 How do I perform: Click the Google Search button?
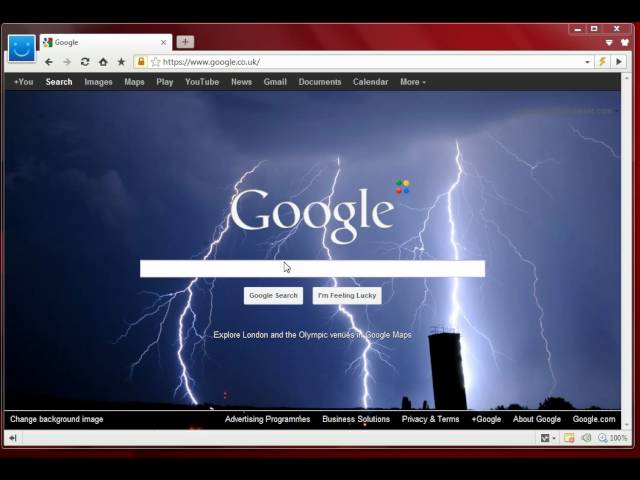click(x=273, y=296)
